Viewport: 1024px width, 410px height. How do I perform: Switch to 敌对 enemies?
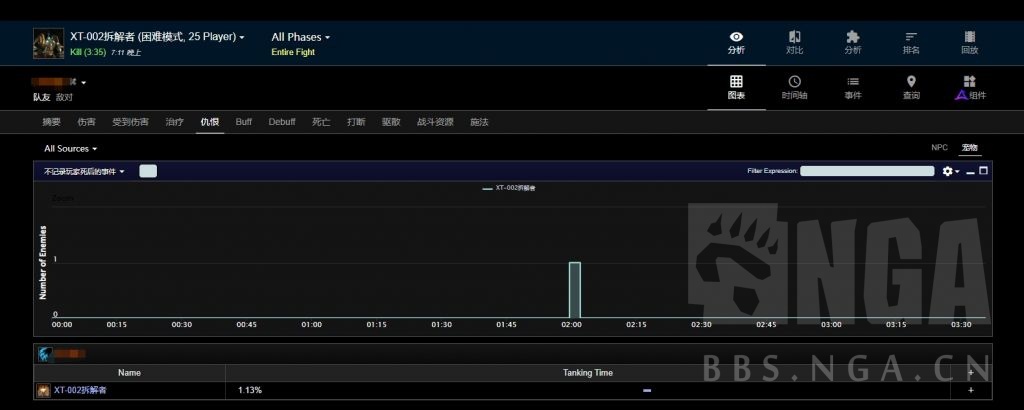point(64,97)
